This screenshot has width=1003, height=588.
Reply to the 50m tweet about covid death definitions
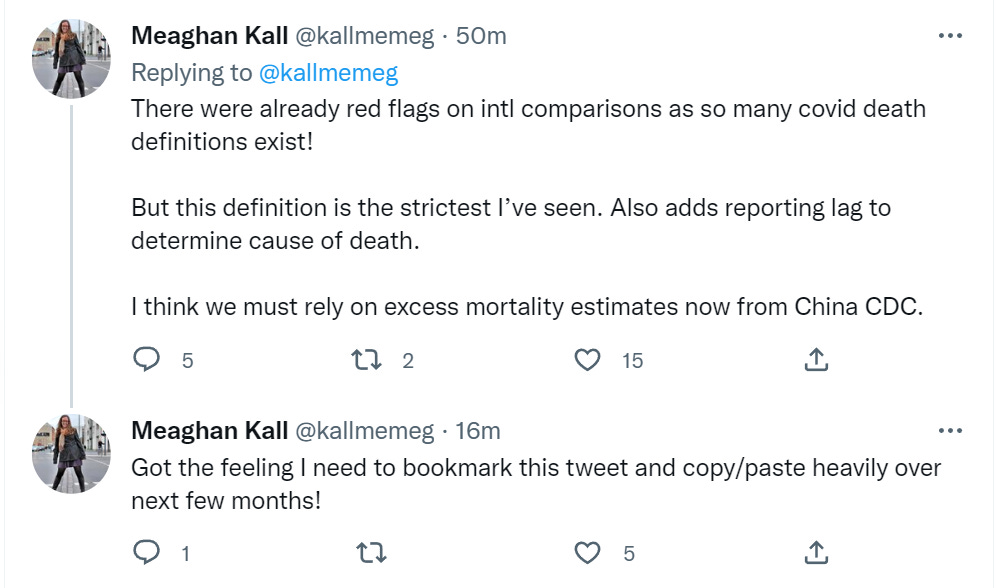(146, 360)
